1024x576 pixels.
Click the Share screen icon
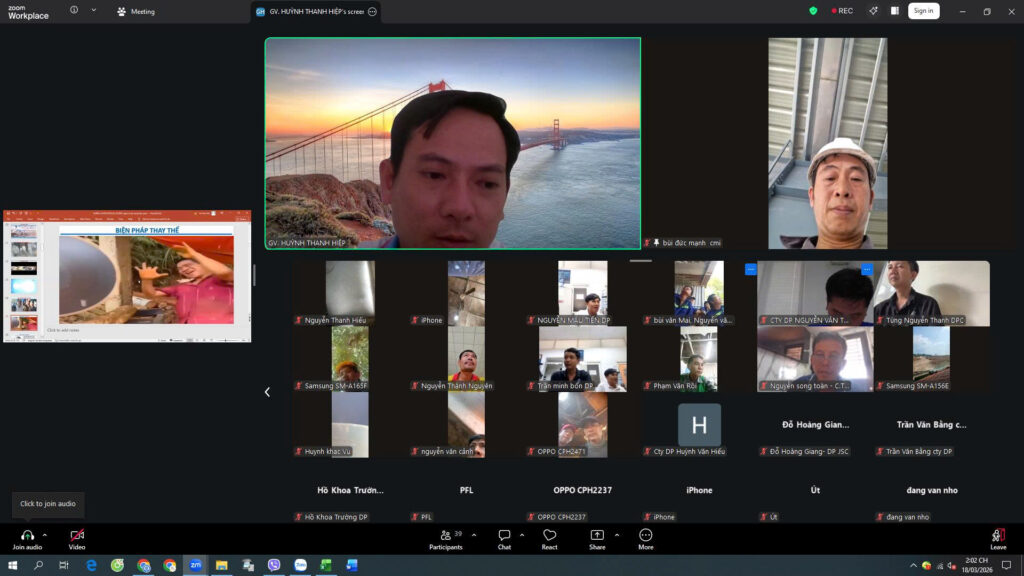(x=597, y=536)
